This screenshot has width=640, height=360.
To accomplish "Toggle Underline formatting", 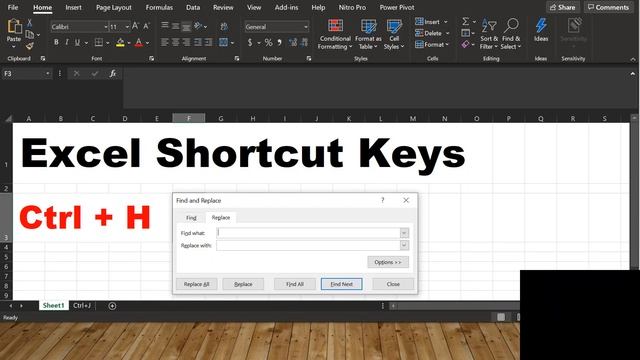I will (x=77, y=42).
